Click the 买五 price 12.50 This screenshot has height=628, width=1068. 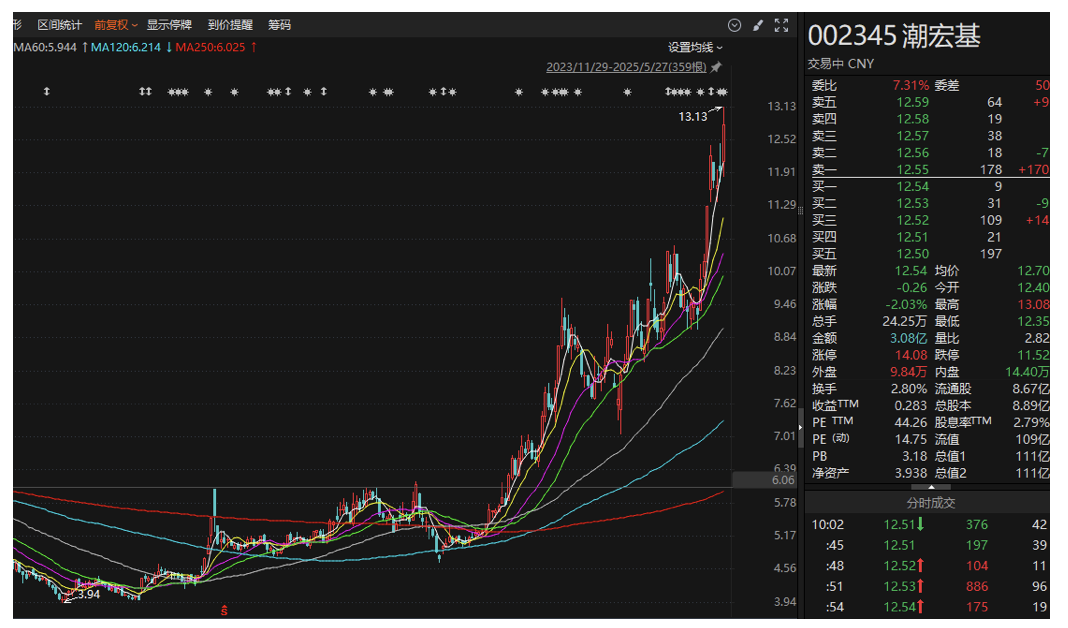913,254
